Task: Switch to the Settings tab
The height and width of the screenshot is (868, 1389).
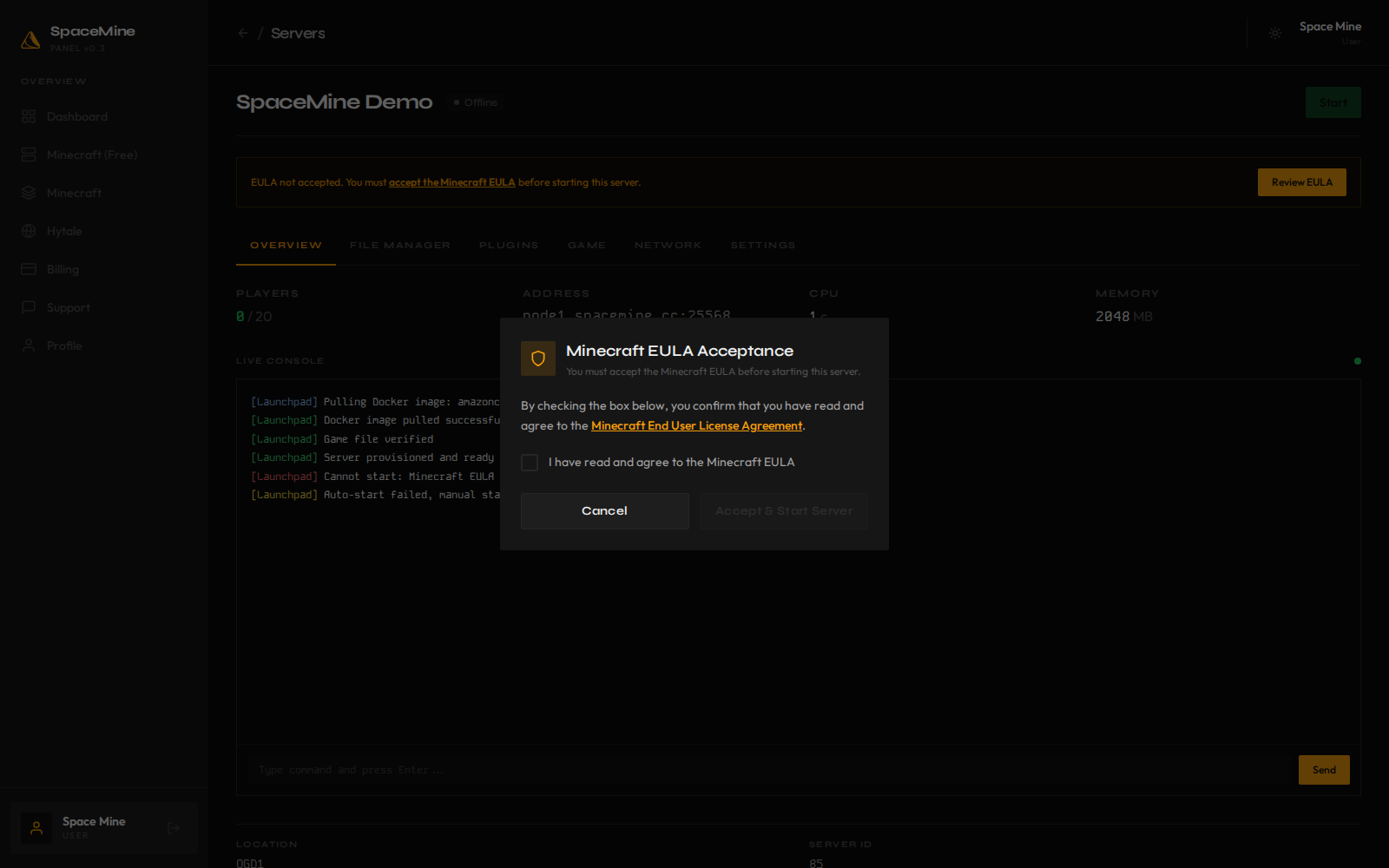Action: point(763,246)
